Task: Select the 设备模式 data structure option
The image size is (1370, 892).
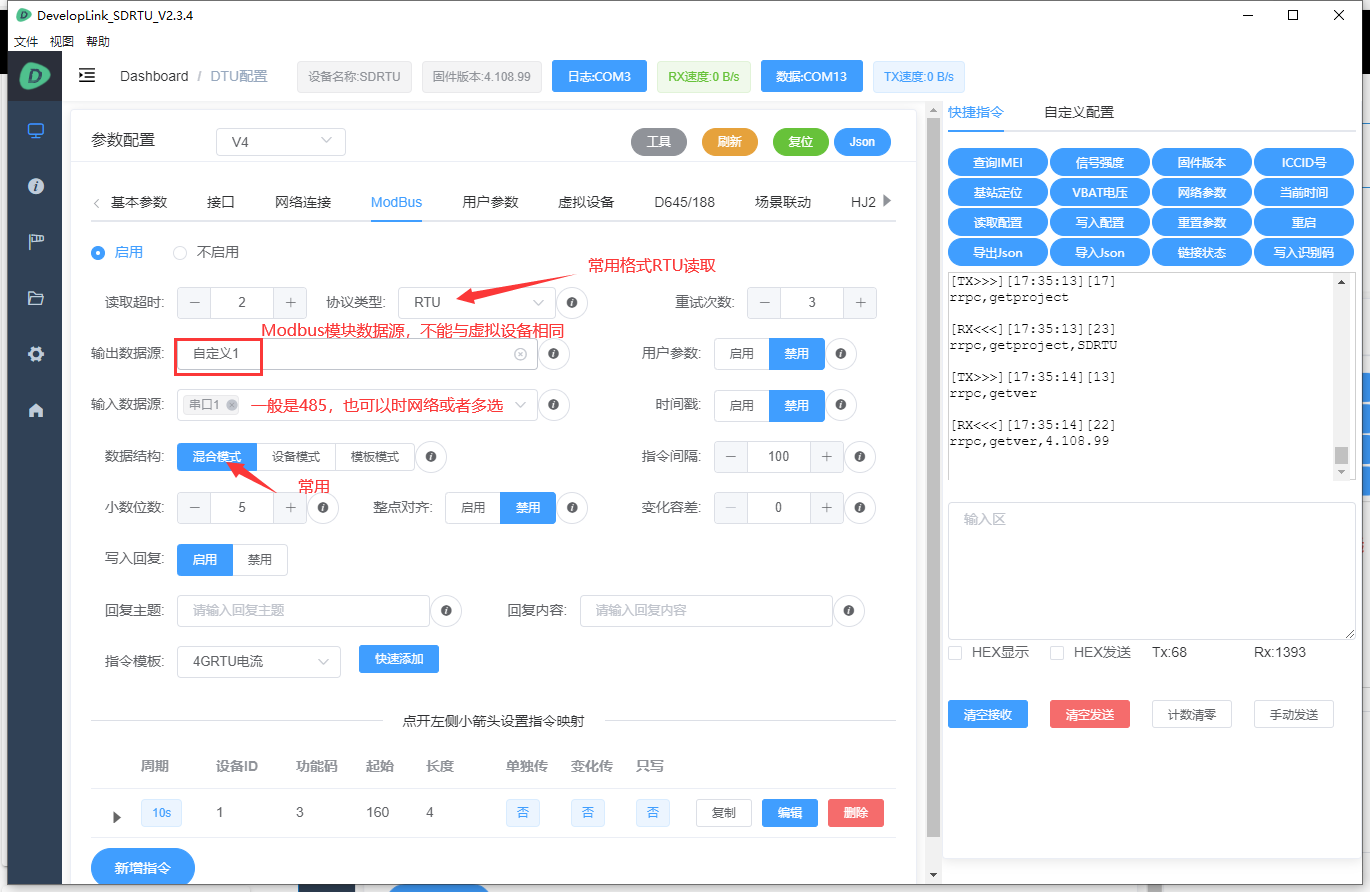Action: [x=296, y=456]
